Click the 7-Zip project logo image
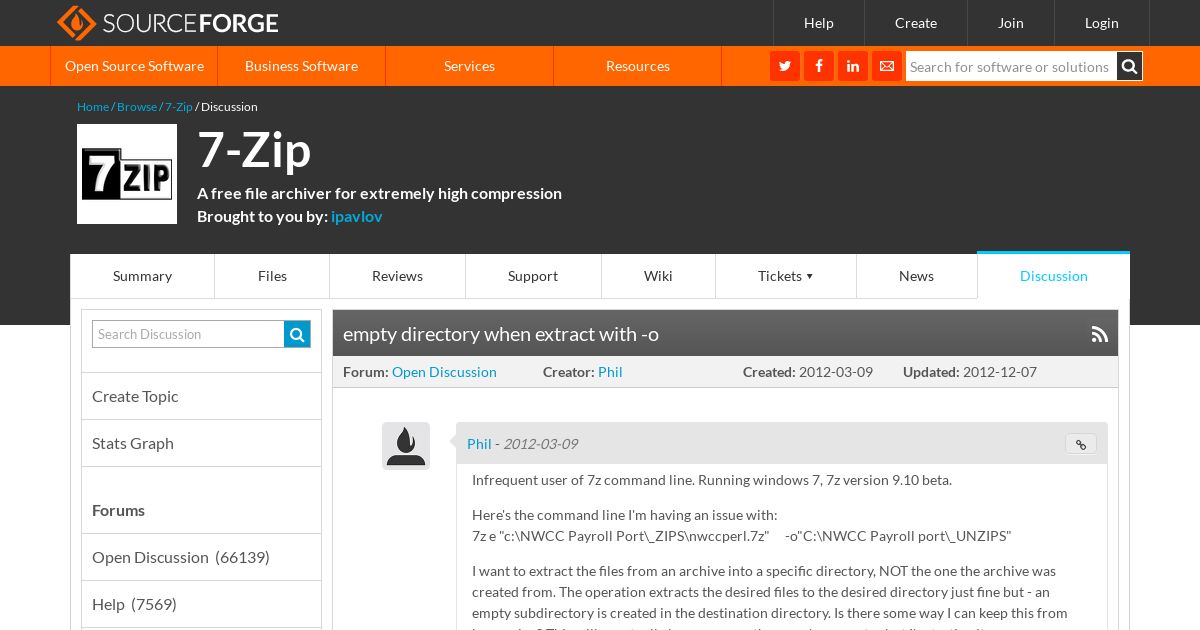The height and width of the screenshot is (630, 1200). point(127,174)
